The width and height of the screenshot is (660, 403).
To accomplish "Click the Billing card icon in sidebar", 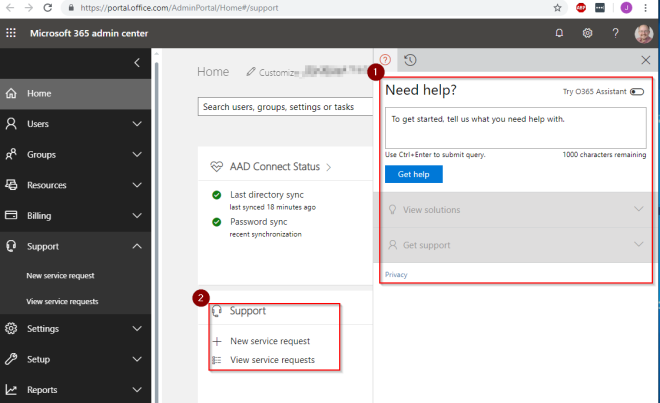I will coord(11,215).
